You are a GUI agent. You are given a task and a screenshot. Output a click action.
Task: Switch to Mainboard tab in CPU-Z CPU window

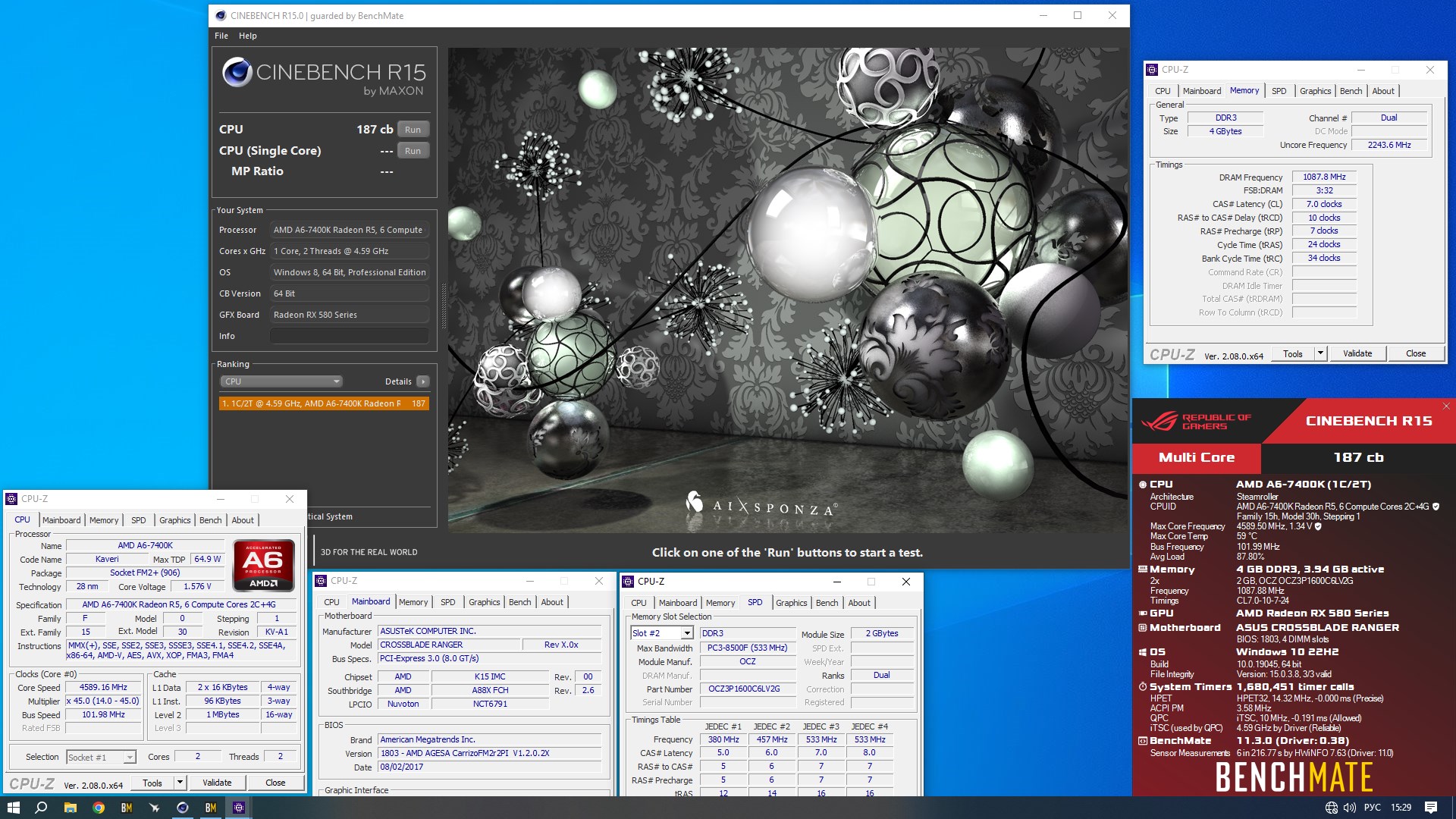pyautogui.click(x=61, y=520)
